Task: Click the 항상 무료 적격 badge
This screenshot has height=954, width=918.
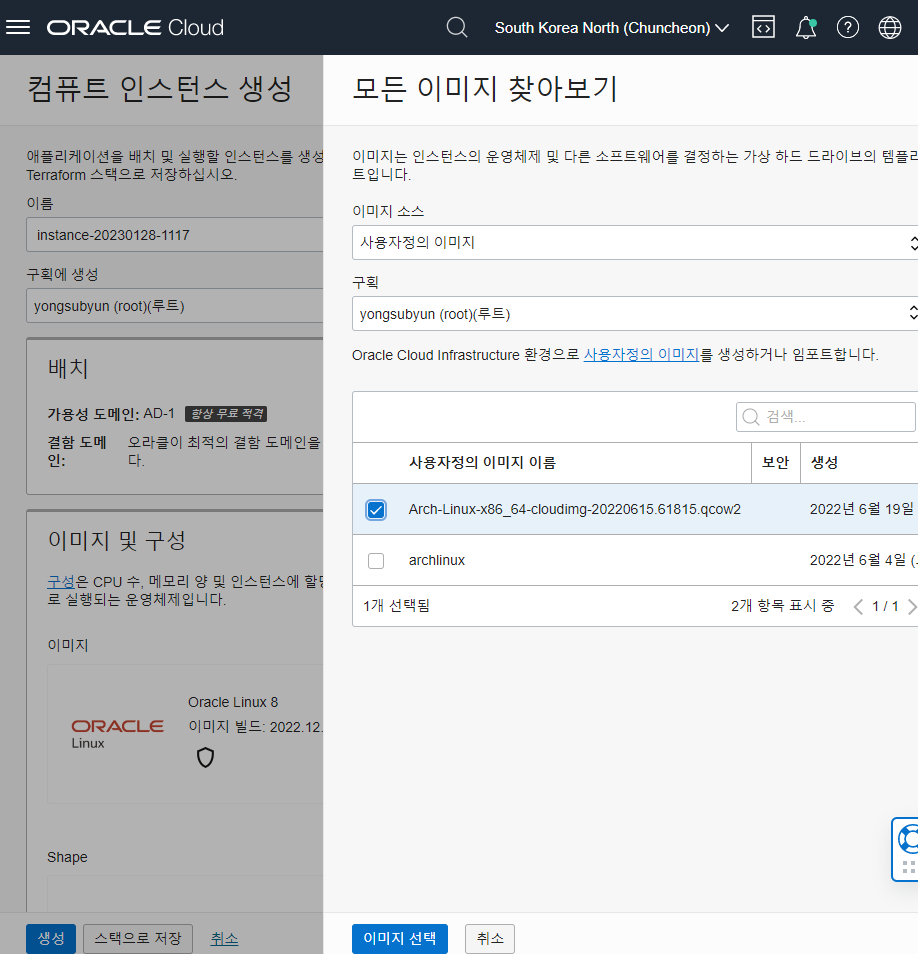Action: 226,414
